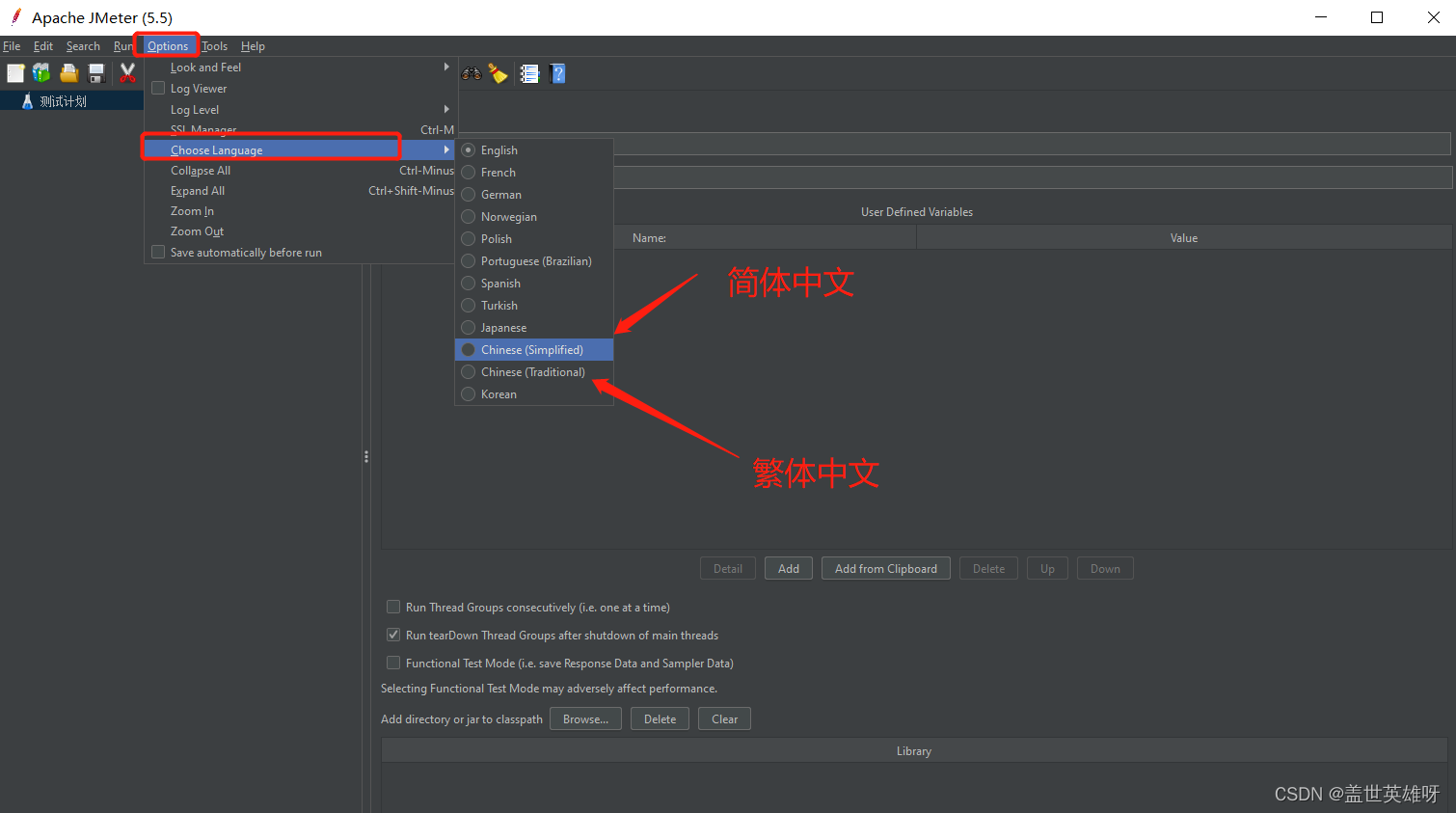Click the panel splitter dots handle
Viewport: 1456px width, 813px height.
pyautogui.click(x=366, y=456)
